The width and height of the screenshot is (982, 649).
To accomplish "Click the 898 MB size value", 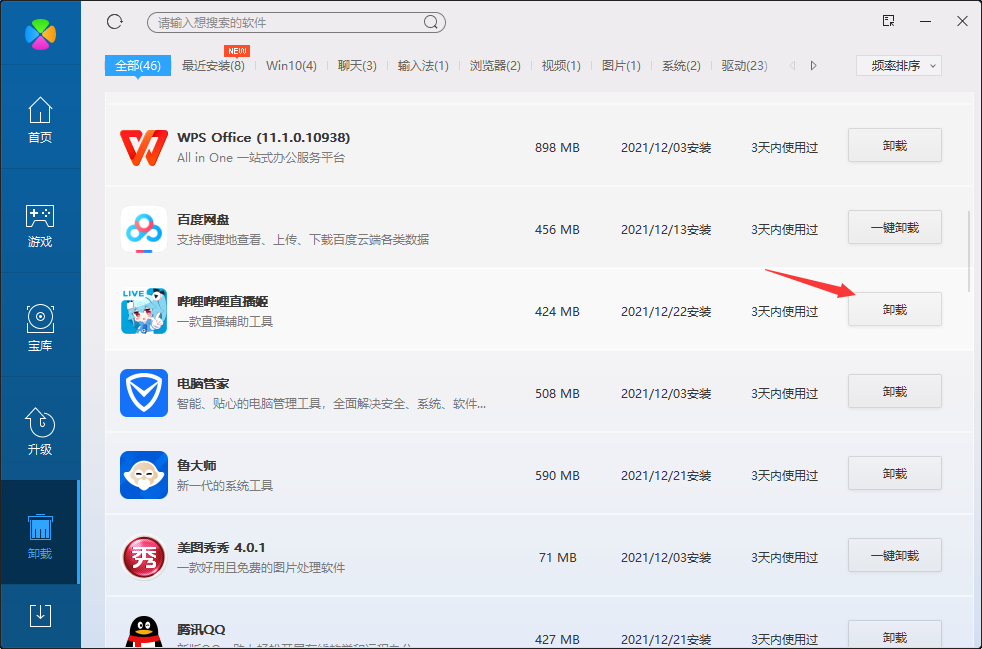I will pyautogui.click(x=557, y=148).
